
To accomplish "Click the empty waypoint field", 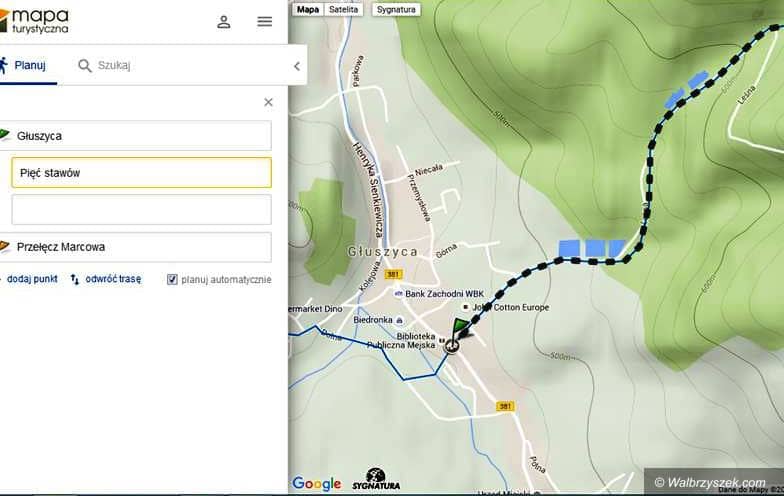I will click(141, 209).
